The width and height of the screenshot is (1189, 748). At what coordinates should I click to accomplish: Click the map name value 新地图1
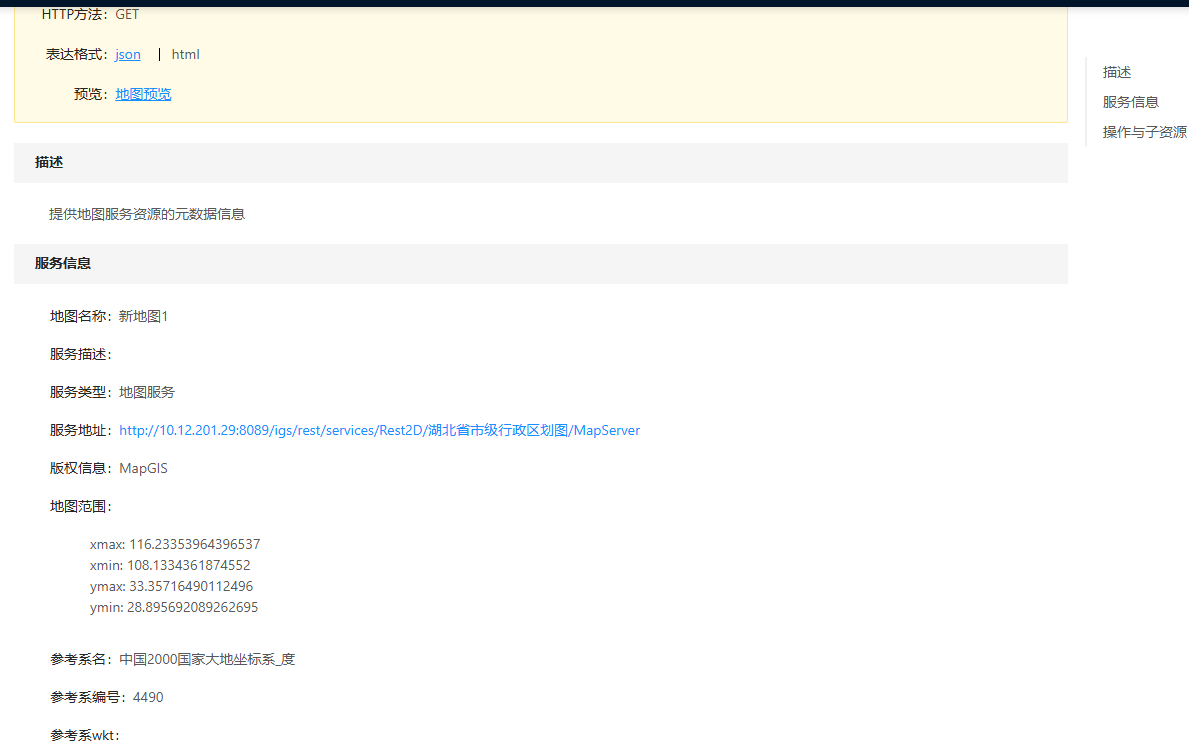click(144, 316)
